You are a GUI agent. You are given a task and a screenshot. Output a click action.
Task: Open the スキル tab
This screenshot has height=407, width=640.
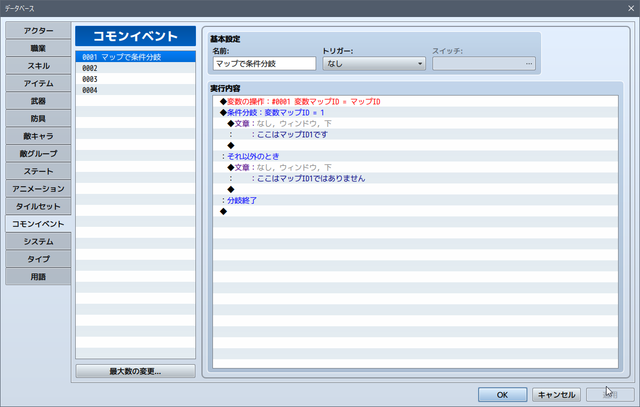pyautogui.click(x=38, y=66)
